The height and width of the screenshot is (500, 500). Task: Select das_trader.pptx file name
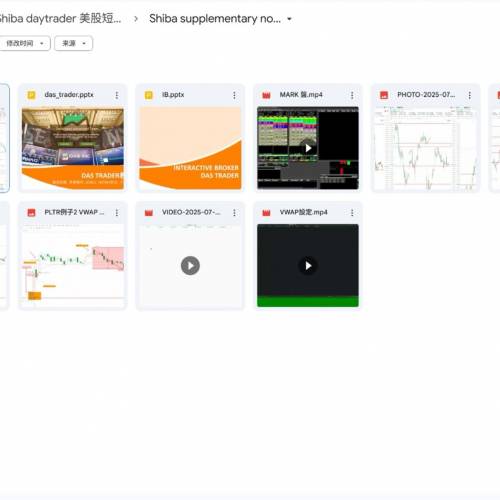coord(69,95)
